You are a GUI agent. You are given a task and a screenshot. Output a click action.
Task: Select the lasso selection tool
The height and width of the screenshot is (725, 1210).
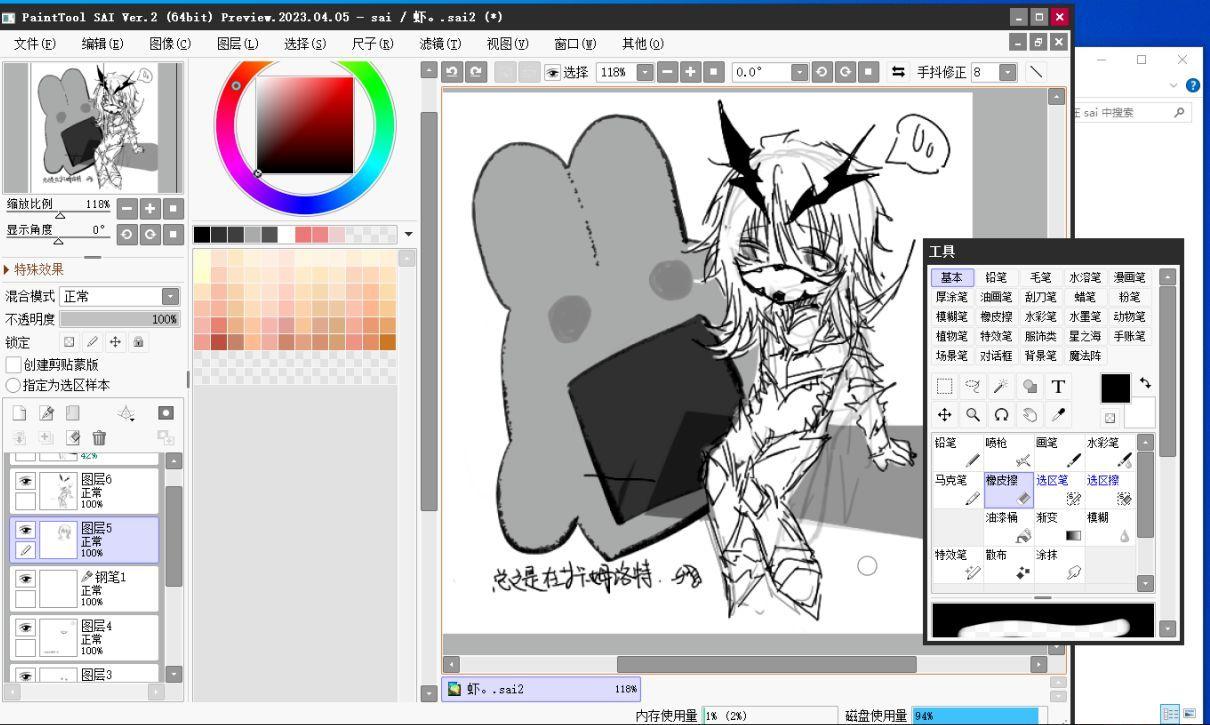tap(973, 387)
